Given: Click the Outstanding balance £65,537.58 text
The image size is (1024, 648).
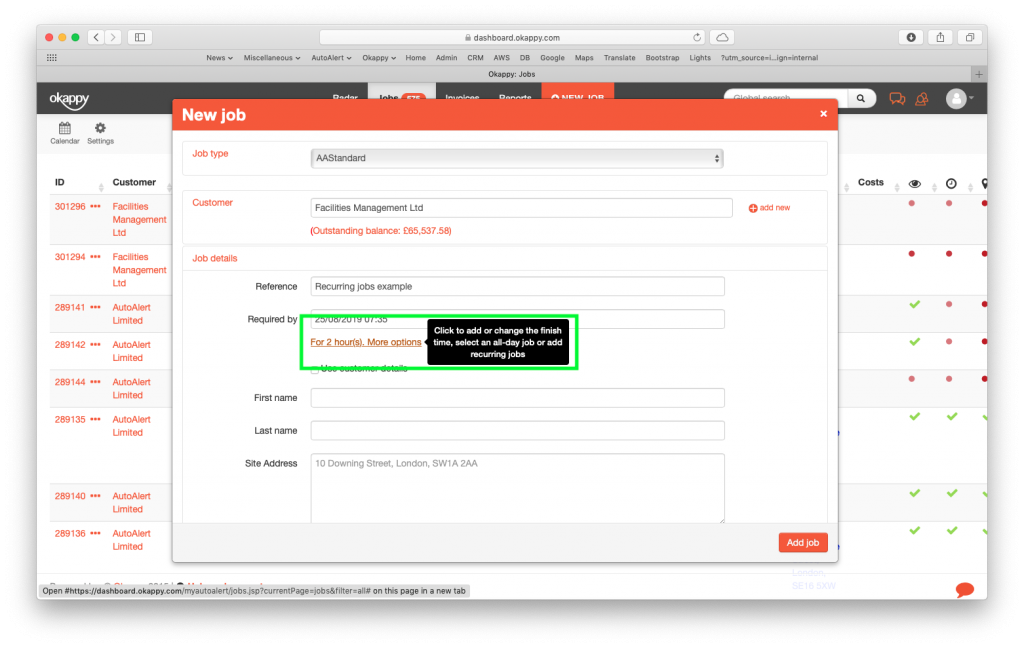Looking at the screenshot, I should pos(381,231).
